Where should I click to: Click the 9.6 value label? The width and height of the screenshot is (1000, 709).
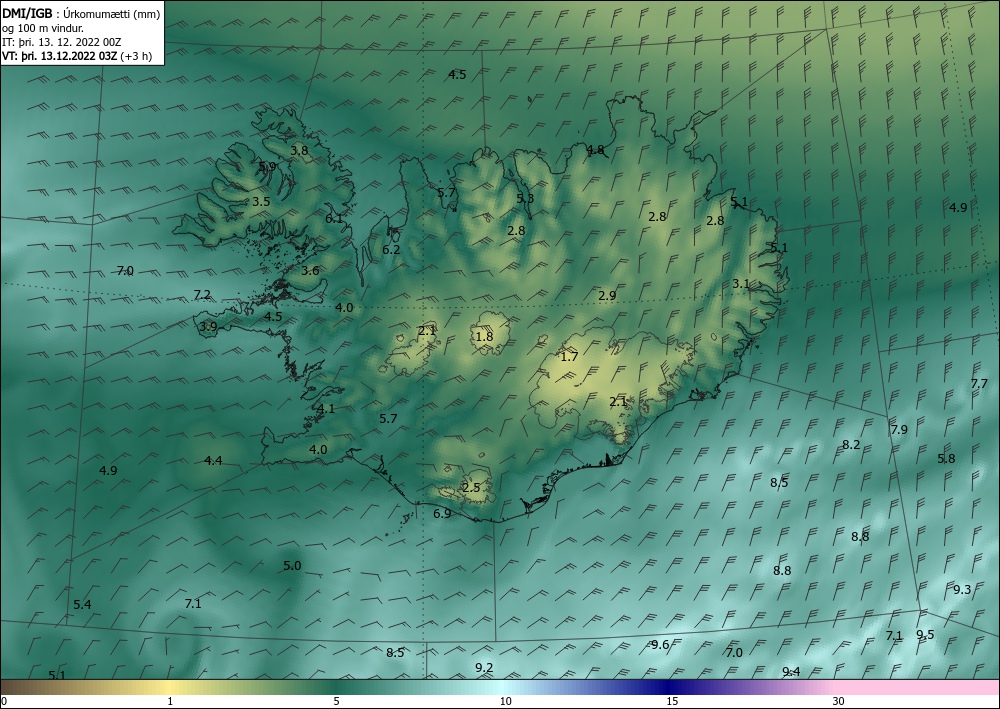660,645
